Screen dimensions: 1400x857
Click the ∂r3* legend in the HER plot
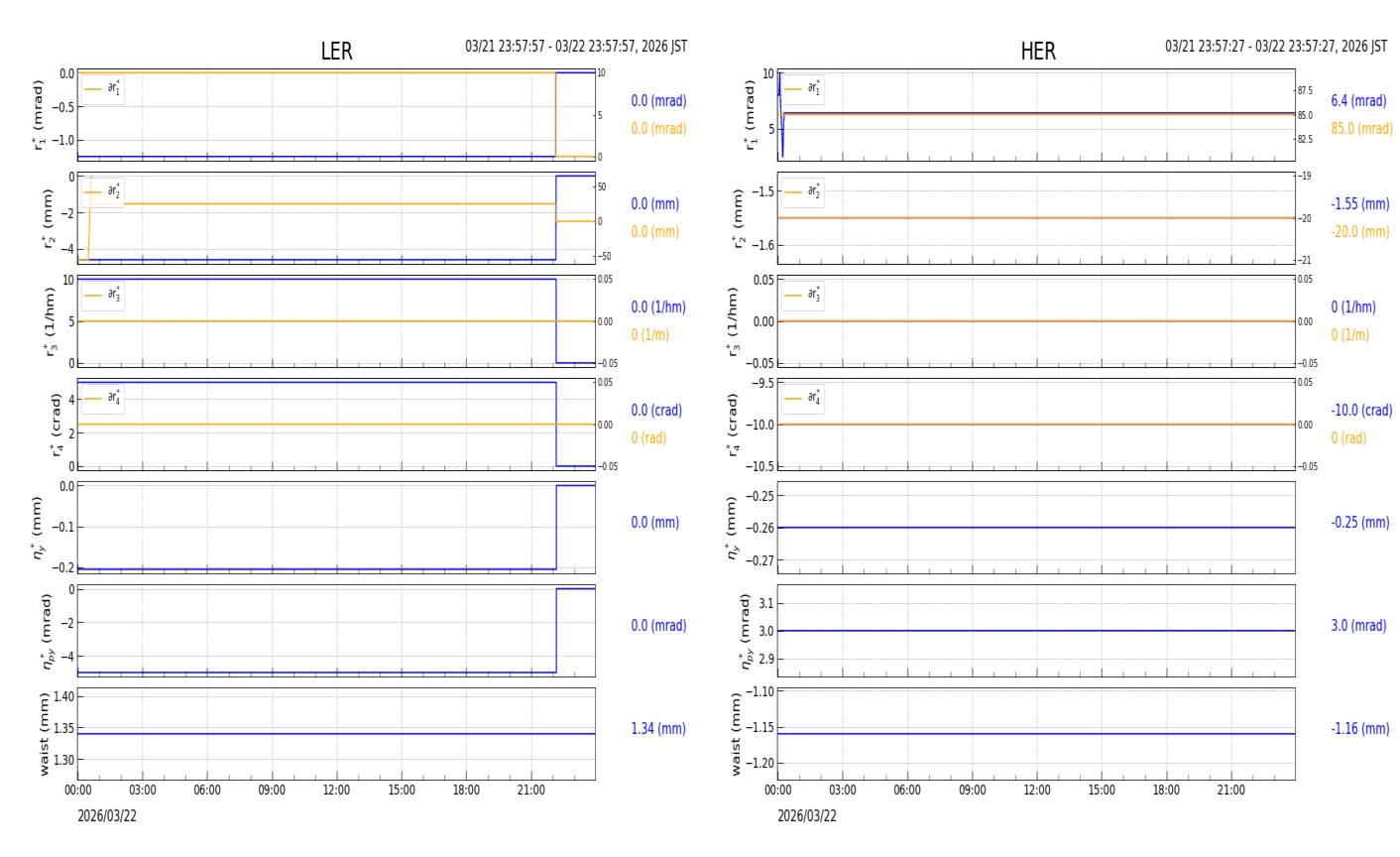tap(803, 296)
